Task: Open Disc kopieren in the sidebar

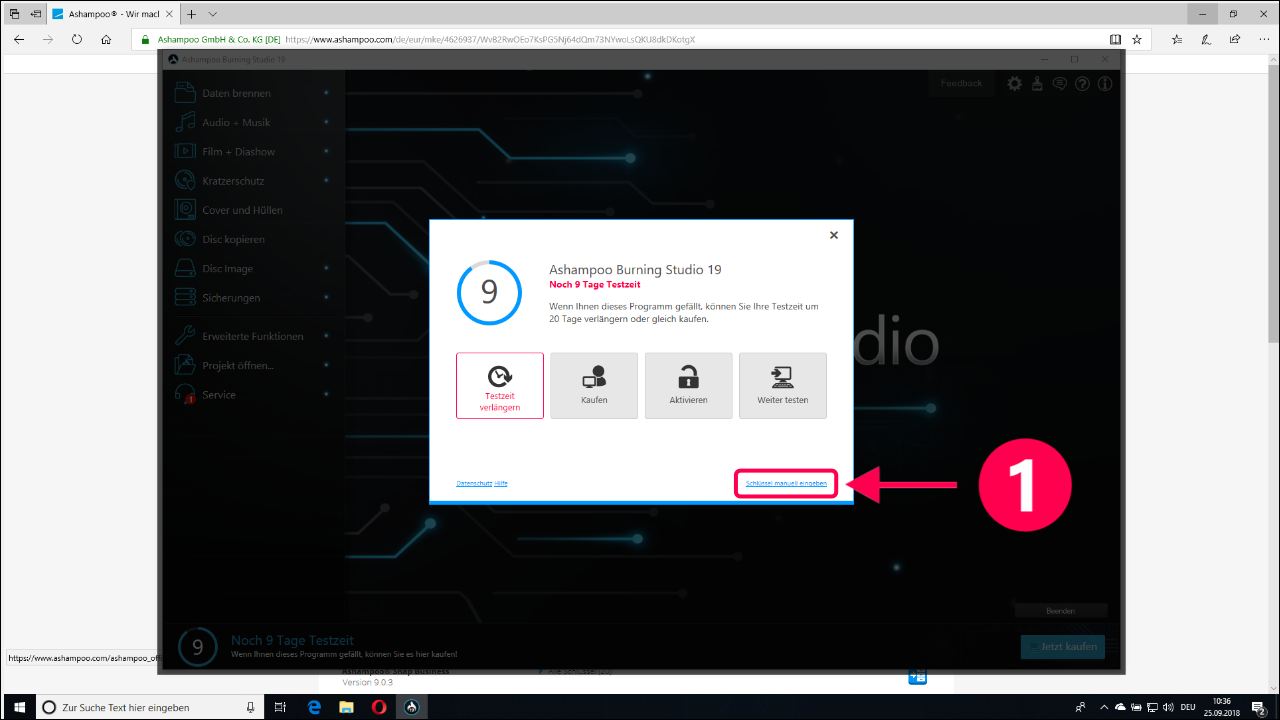Action: (x=252, y=239)
